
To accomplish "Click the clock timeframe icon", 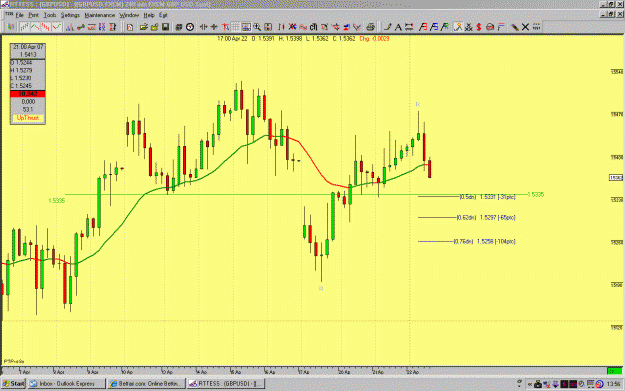I will (x=190, y=27).
